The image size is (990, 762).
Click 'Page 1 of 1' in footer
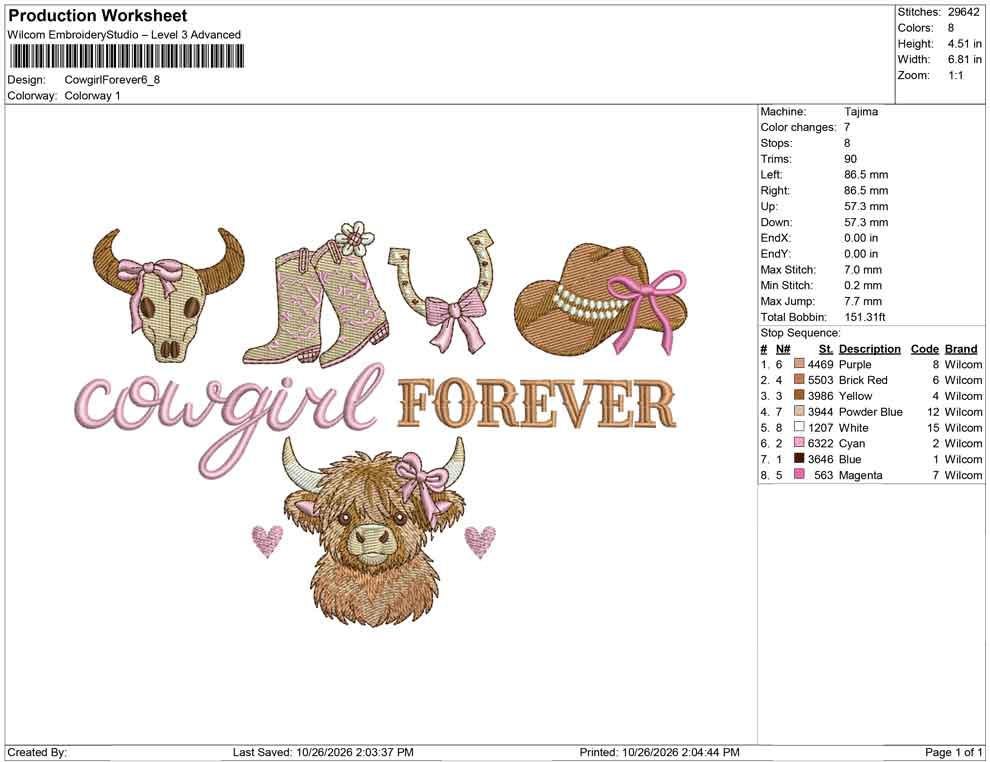pyautogui.click(x=953, y=752)
